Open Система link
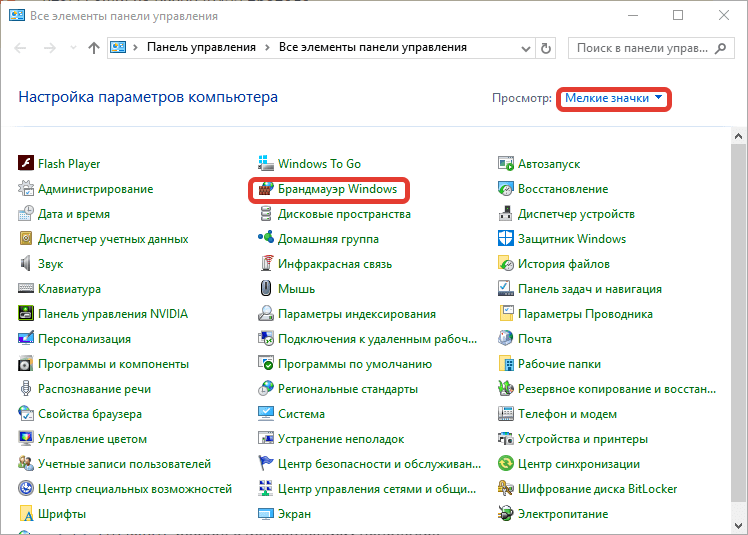 click(x=301, y=414)
